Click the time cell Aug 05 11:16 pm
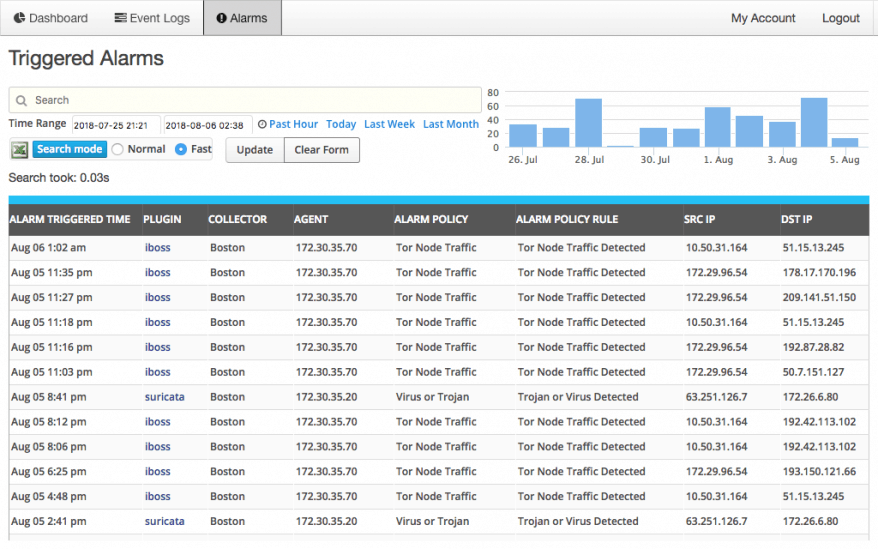This screenshot has width=878, height=549. pos(52,347)
